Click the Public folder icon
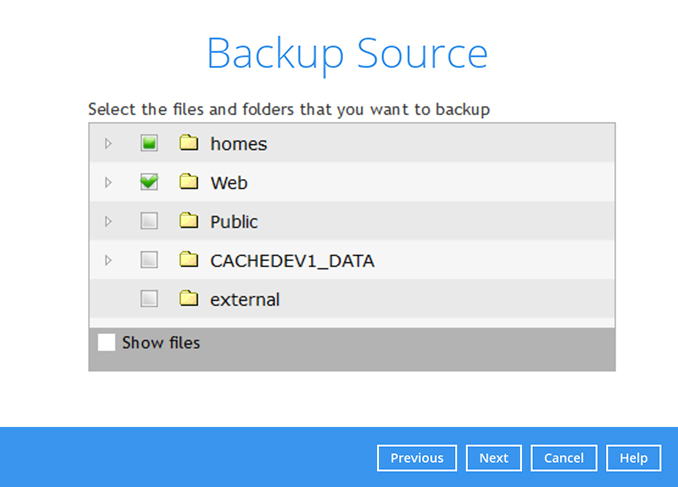 (x=189, y=222)
